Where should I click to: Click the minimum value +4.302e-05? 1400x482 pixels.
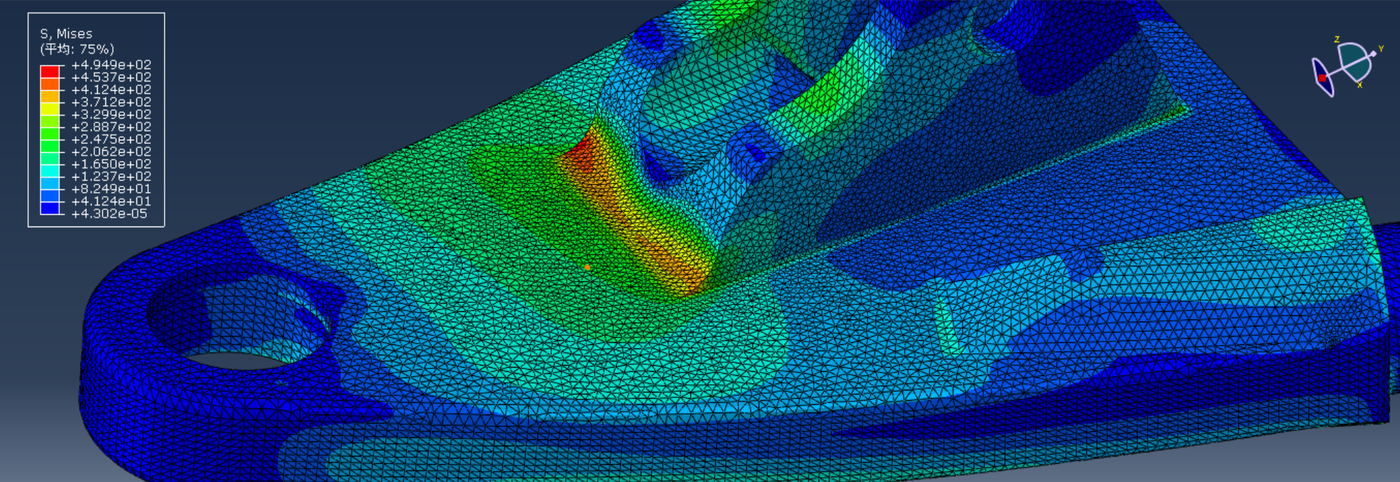110,213
